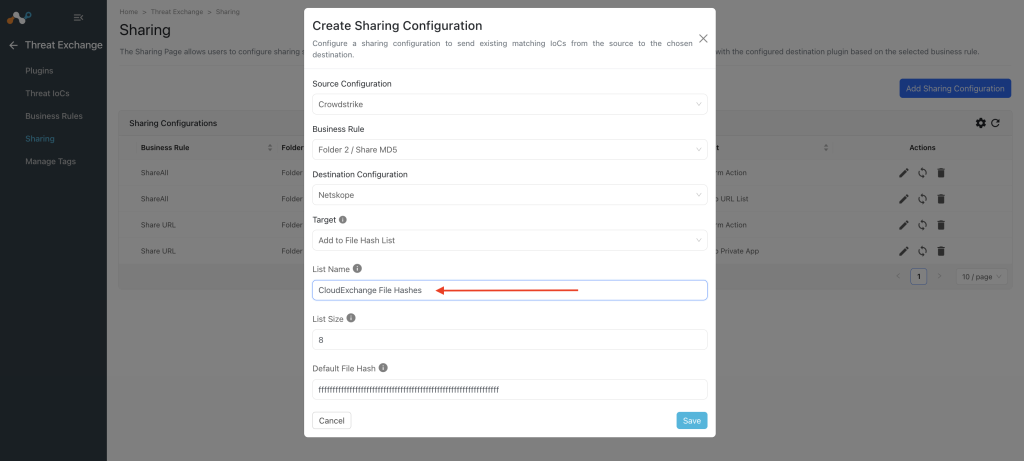Select Sharing in sidebar
The width and height of the screenshot is (1024, 461).
pos(40,139)
